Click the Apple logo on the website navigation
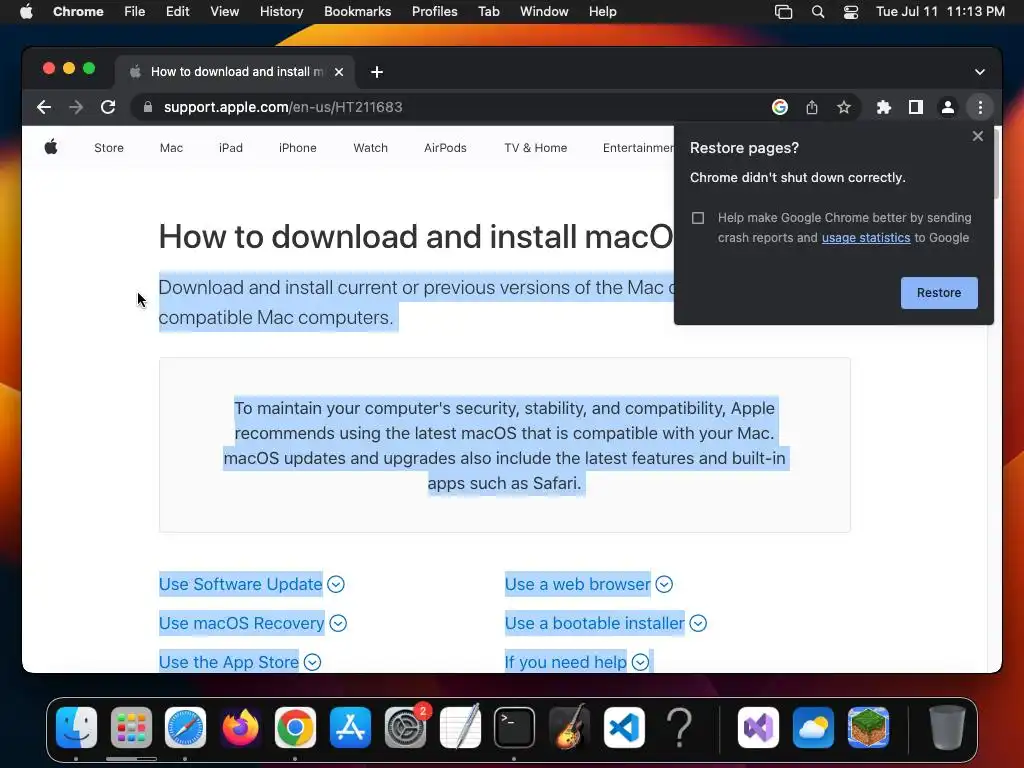Screen dimensions: 1024x768 (51, 147)
